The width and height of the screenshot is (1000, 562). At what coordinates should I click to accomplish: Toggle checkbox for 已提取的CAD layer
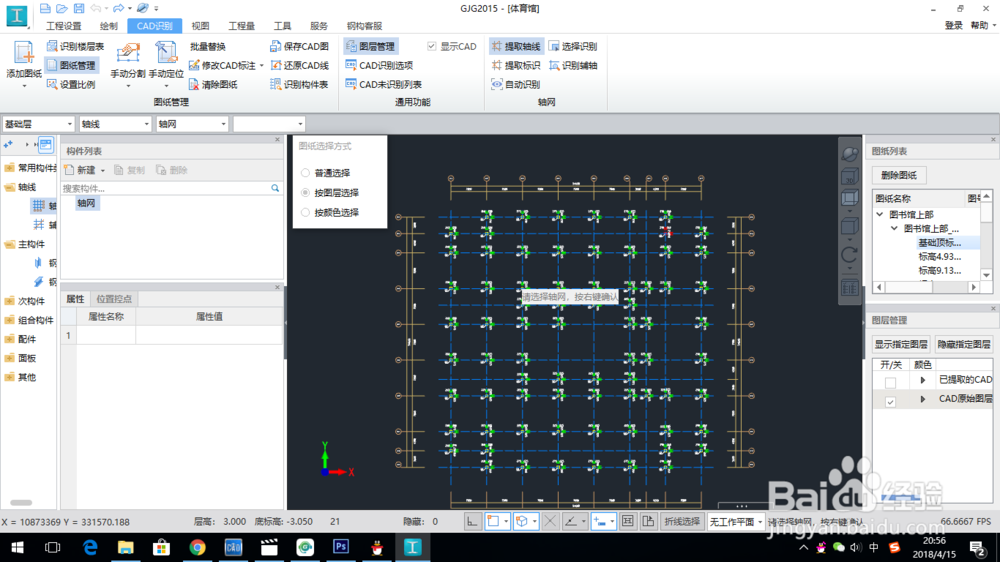click(x=890, y=382)
